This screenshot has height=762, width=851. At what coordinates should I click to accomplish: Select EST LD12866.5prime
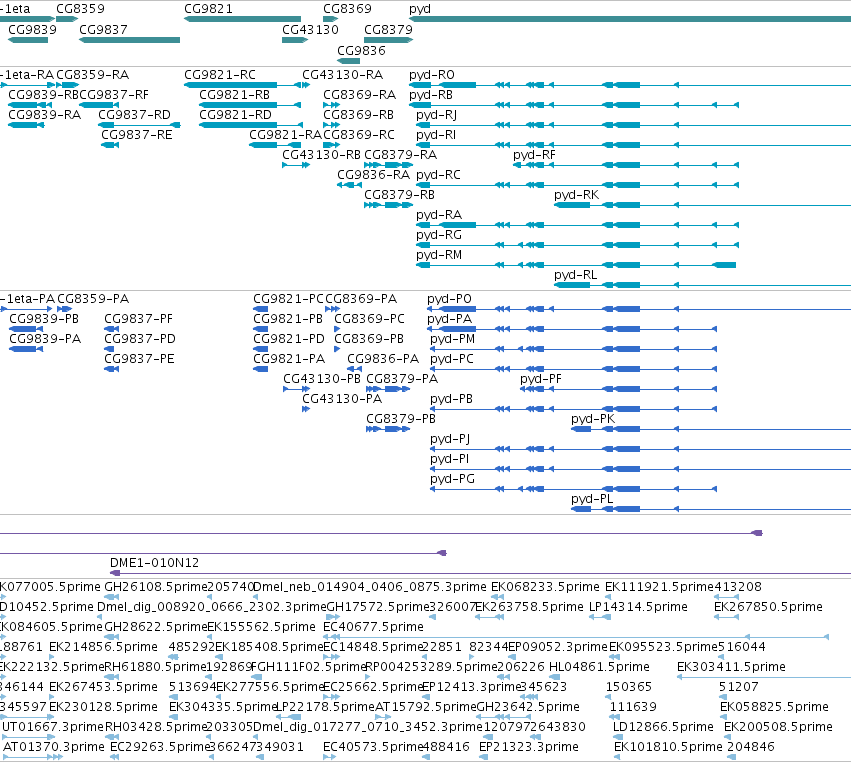coord(663,727)
